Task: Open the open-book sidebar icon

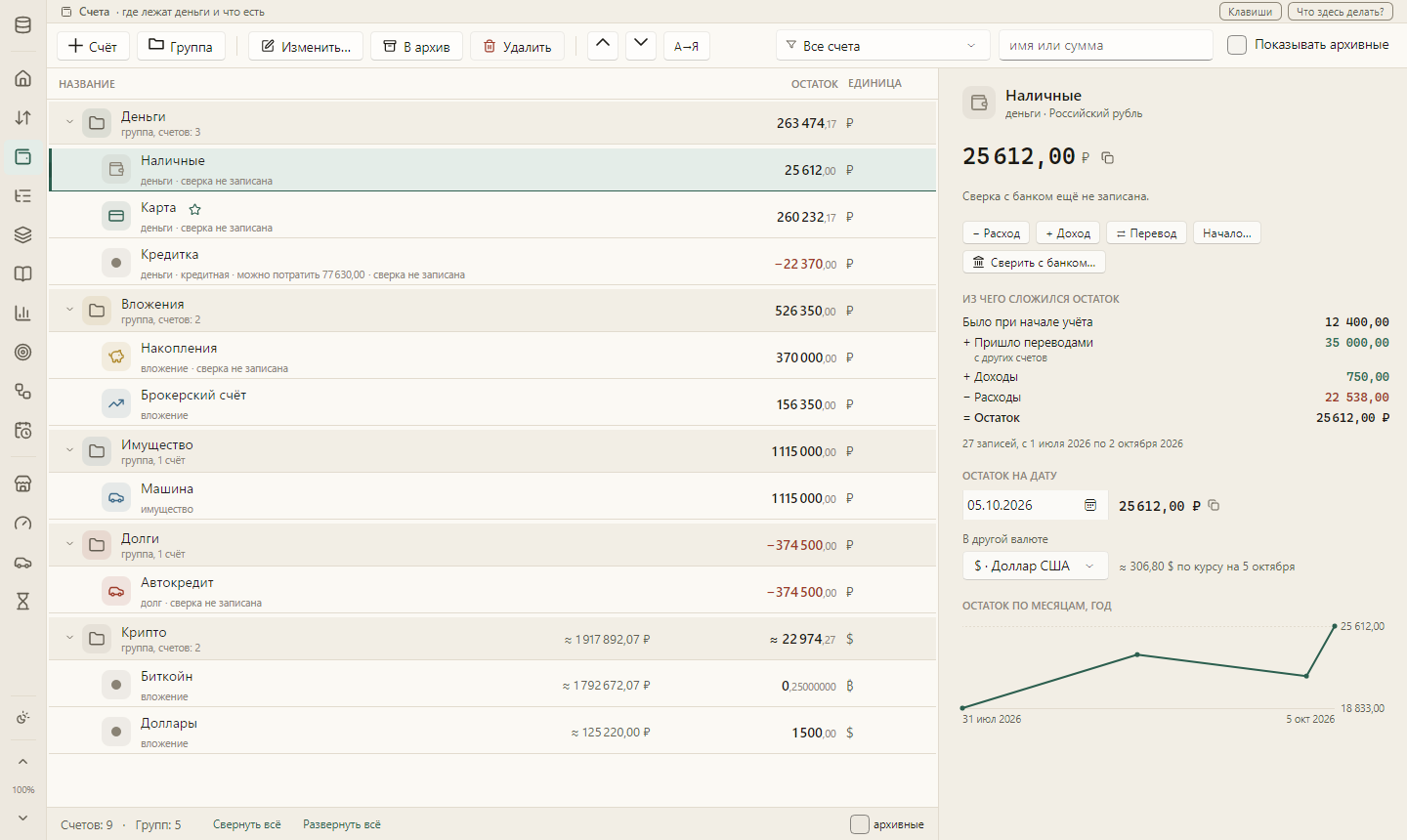Action: coord(23,273)
